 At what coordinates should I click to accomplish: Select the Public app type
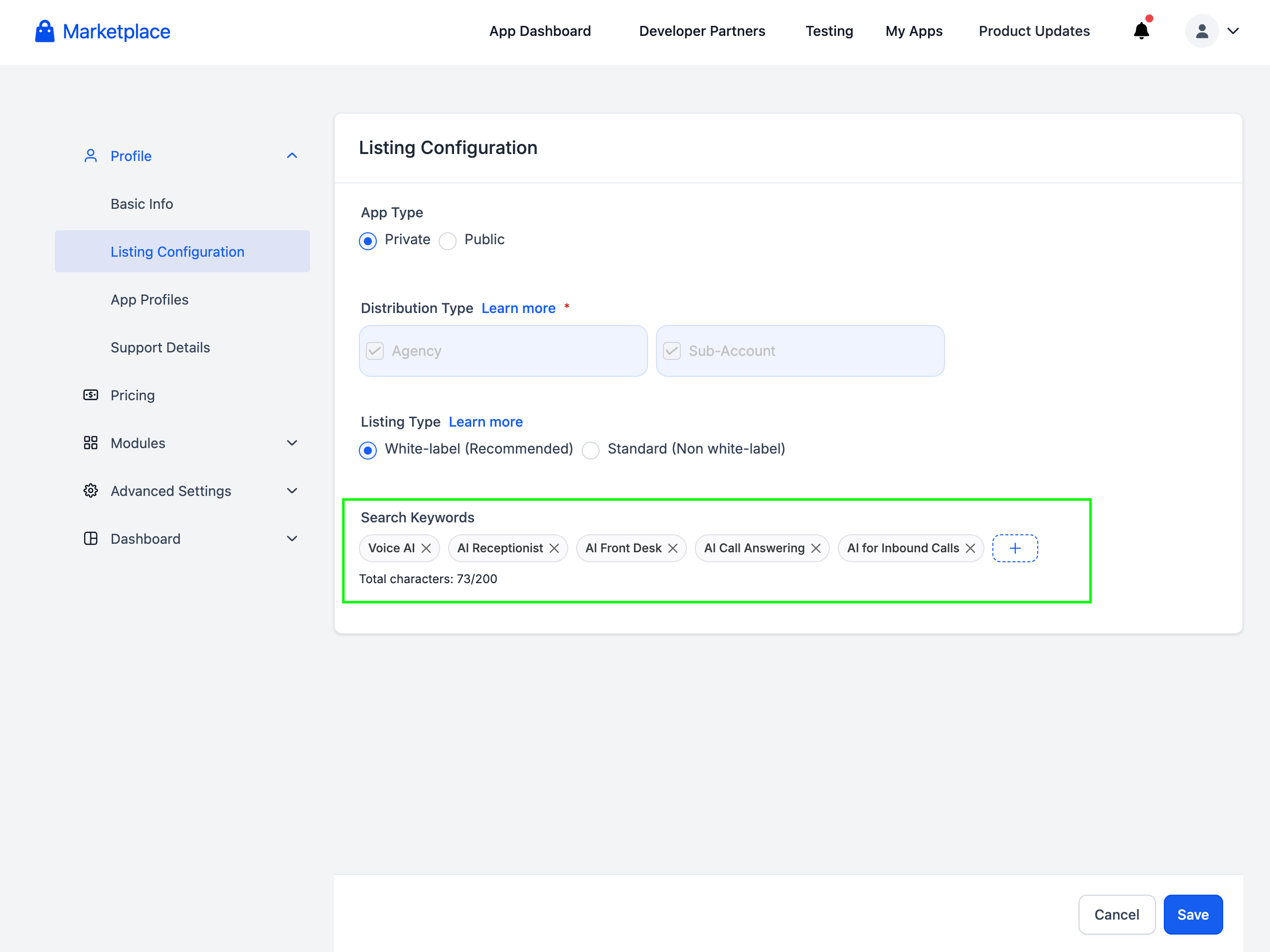pyautogui.click(x=448, y=241)
